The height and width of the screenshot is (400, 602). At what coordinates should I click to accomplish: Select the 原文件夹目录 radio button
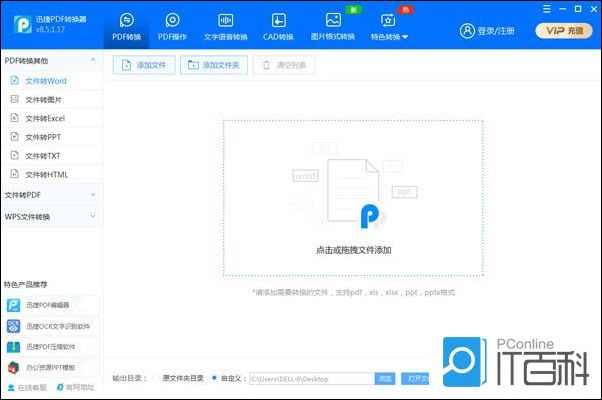click(156, 378)
